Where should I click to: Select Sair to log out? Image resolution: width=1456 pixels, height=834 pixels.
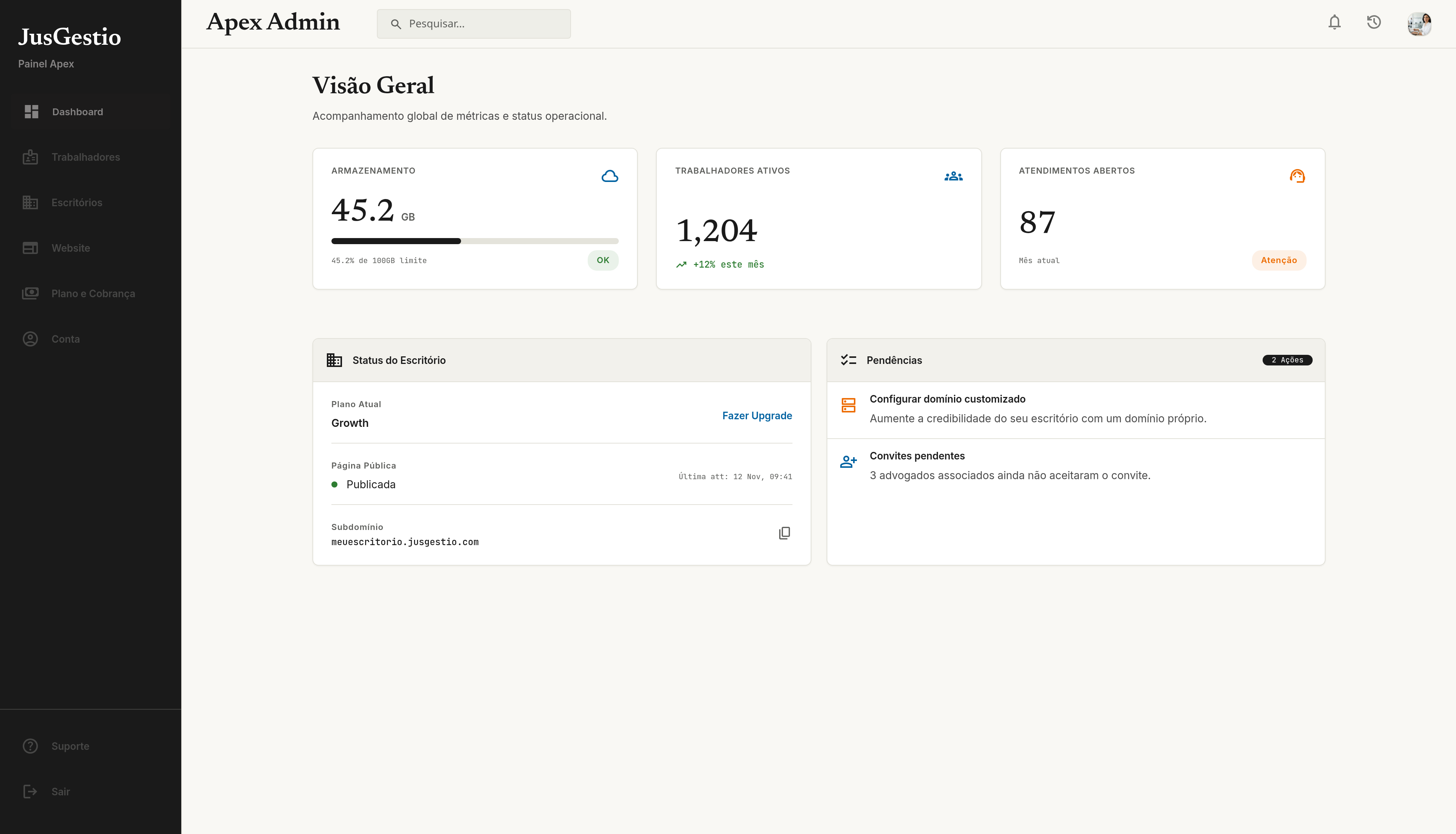91,792
